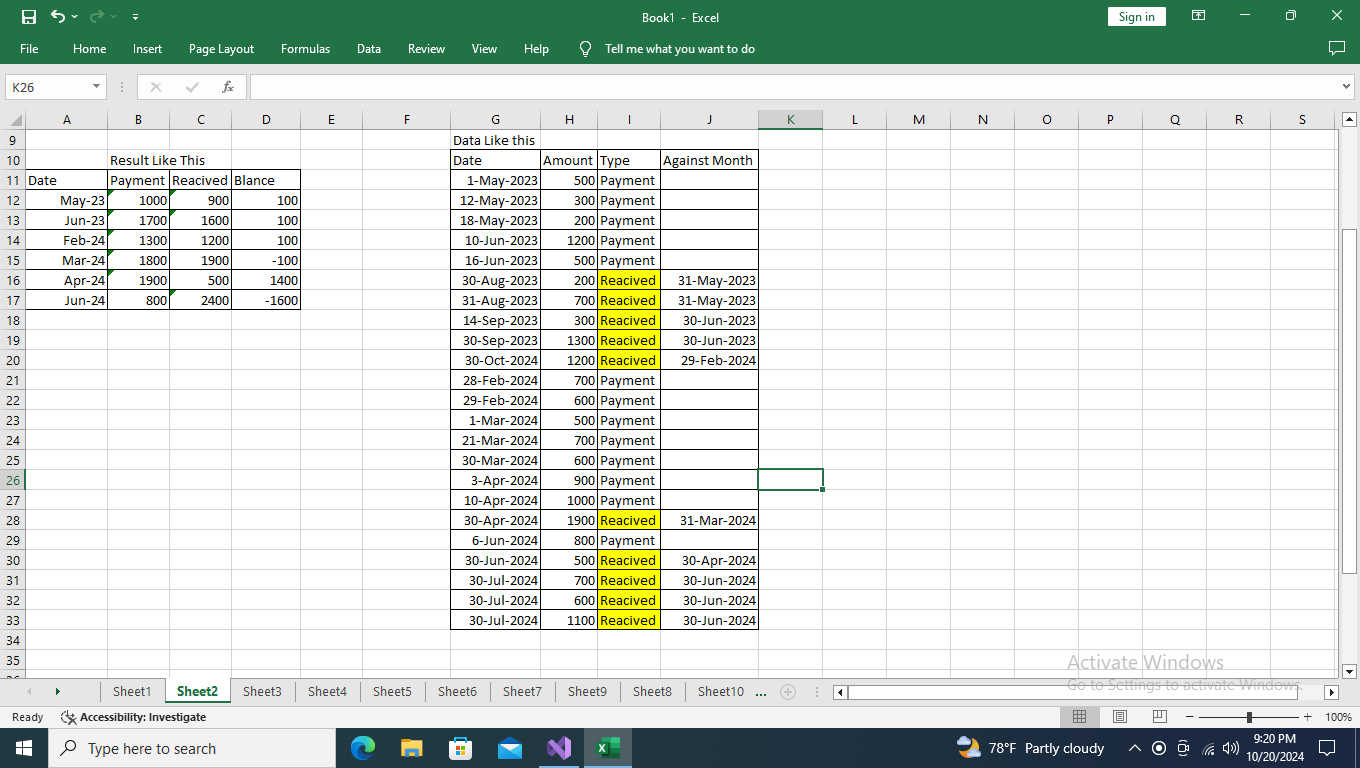This screenshot has height=768, width=1360.
Task: Click the Sign in button
Action: 1137,17
